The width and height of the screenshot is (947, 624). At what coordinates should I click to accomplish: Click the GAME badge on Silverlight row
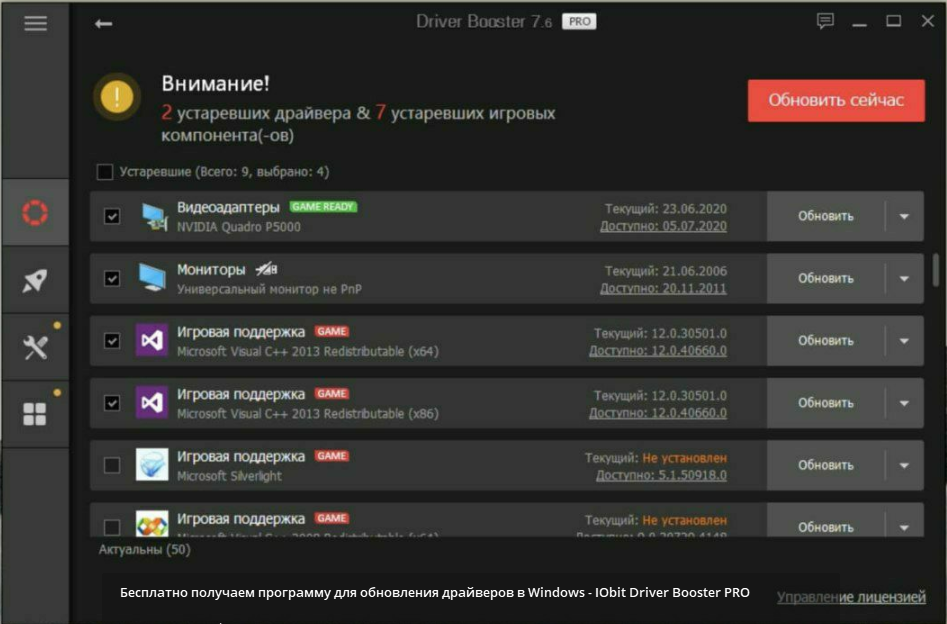coord(332,456)
